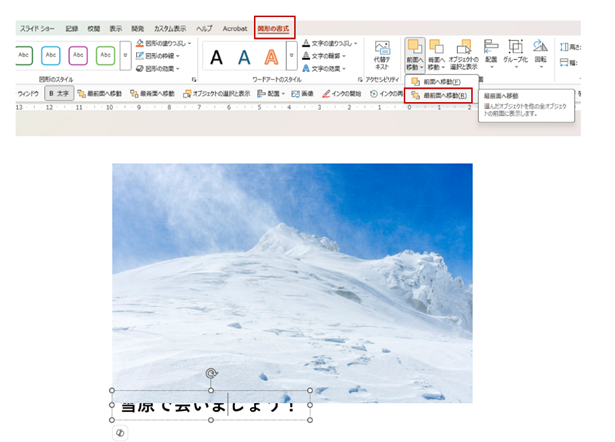Viewport: 615px width, 442px height.
Task: Click the shape effects icon
Action: click(140, 69)
